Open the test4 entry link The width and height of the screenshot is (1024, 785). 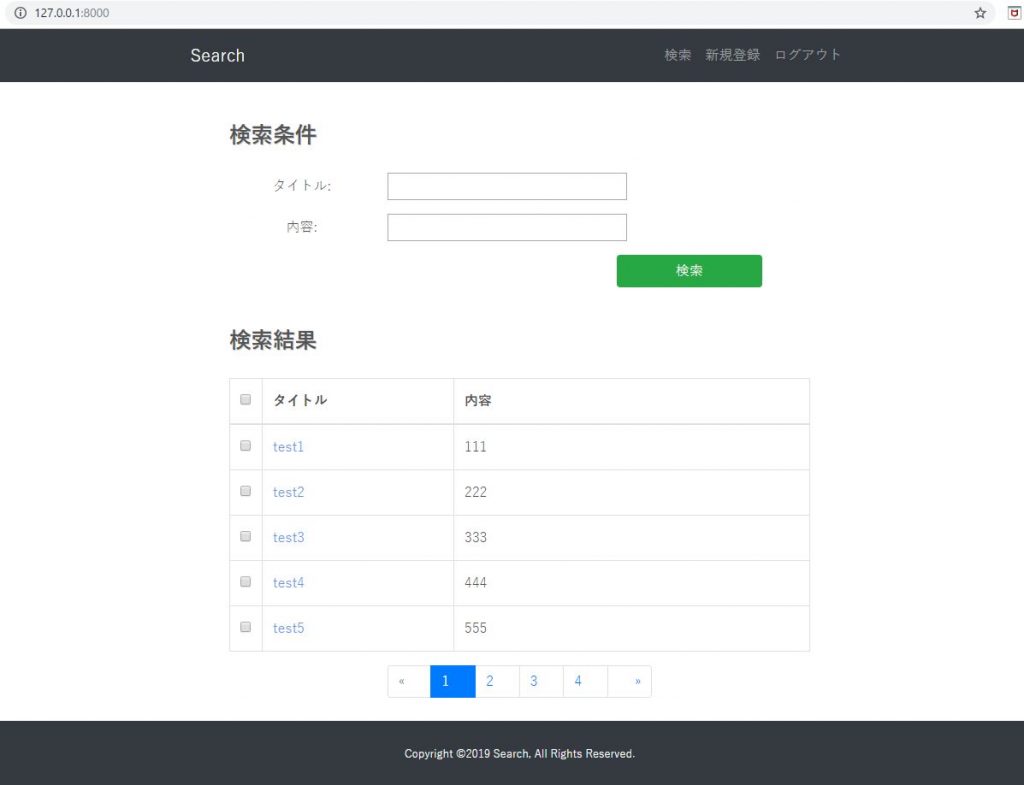tap(288, 583)
